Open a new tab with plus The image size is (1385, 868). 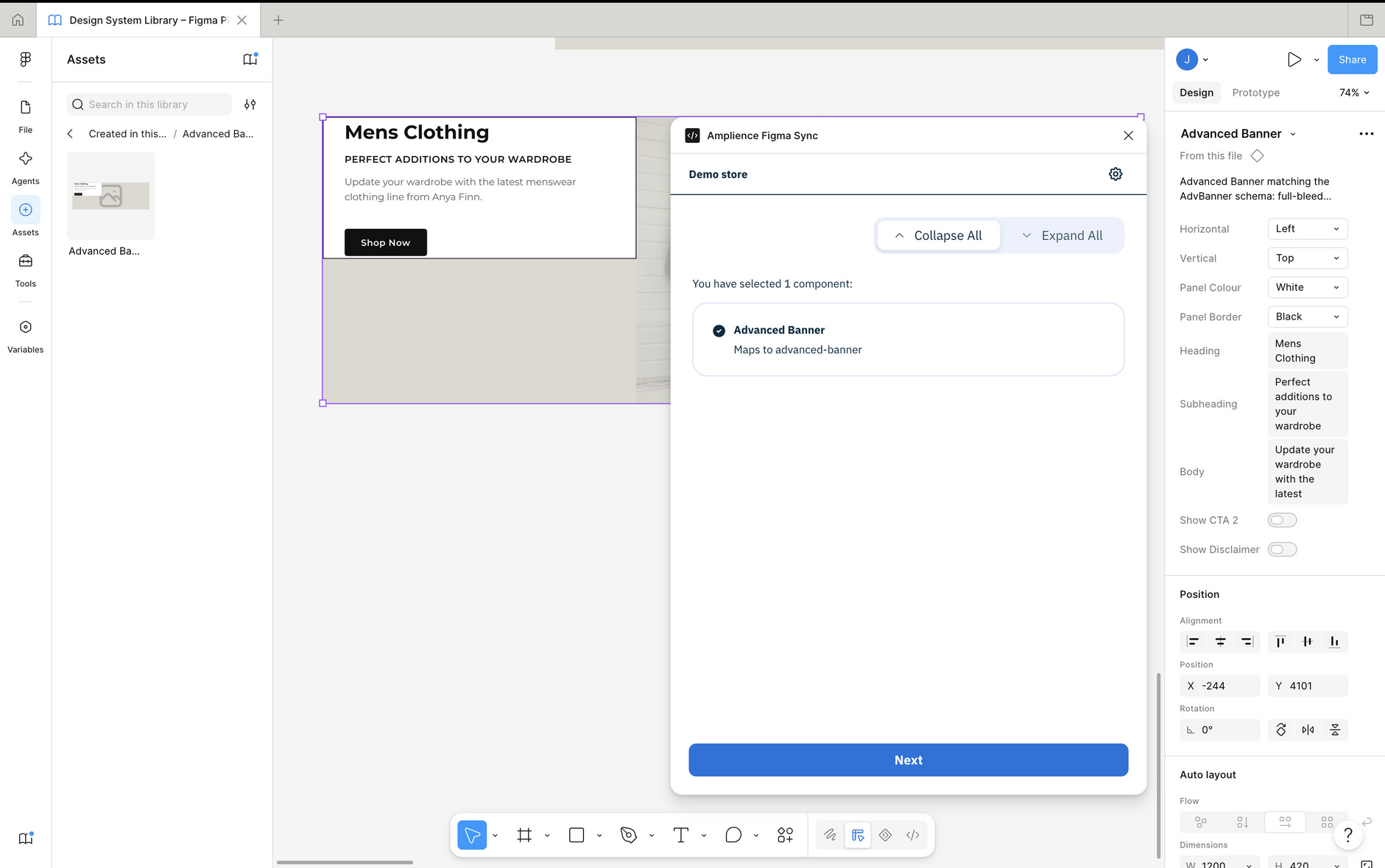(278, 20)
